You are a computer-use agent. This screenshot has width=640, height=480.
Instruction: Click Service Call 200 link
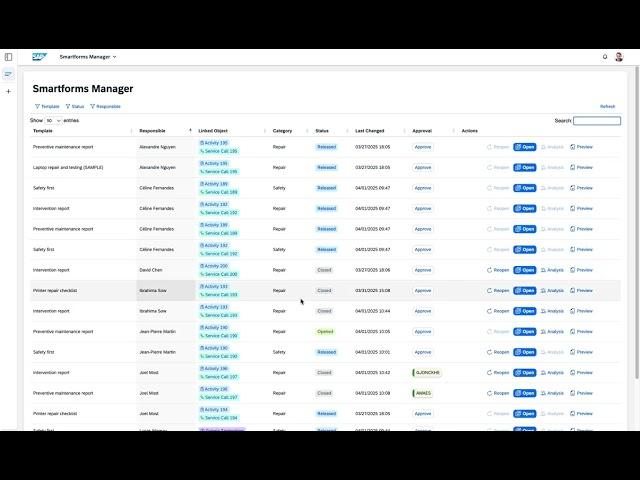click(x=219, y=274)
